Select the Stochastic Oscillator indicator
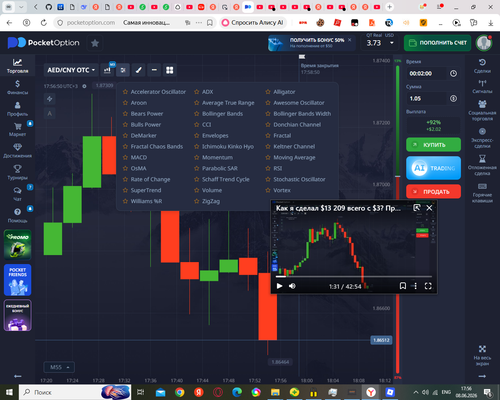The image size is (500, 400). 299,179
